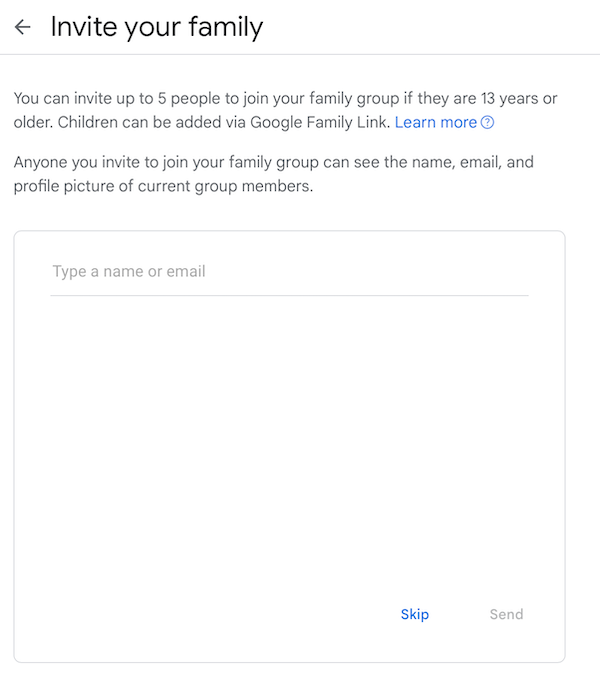Focus the "Type a name or email" field

[x=288, y=271]
